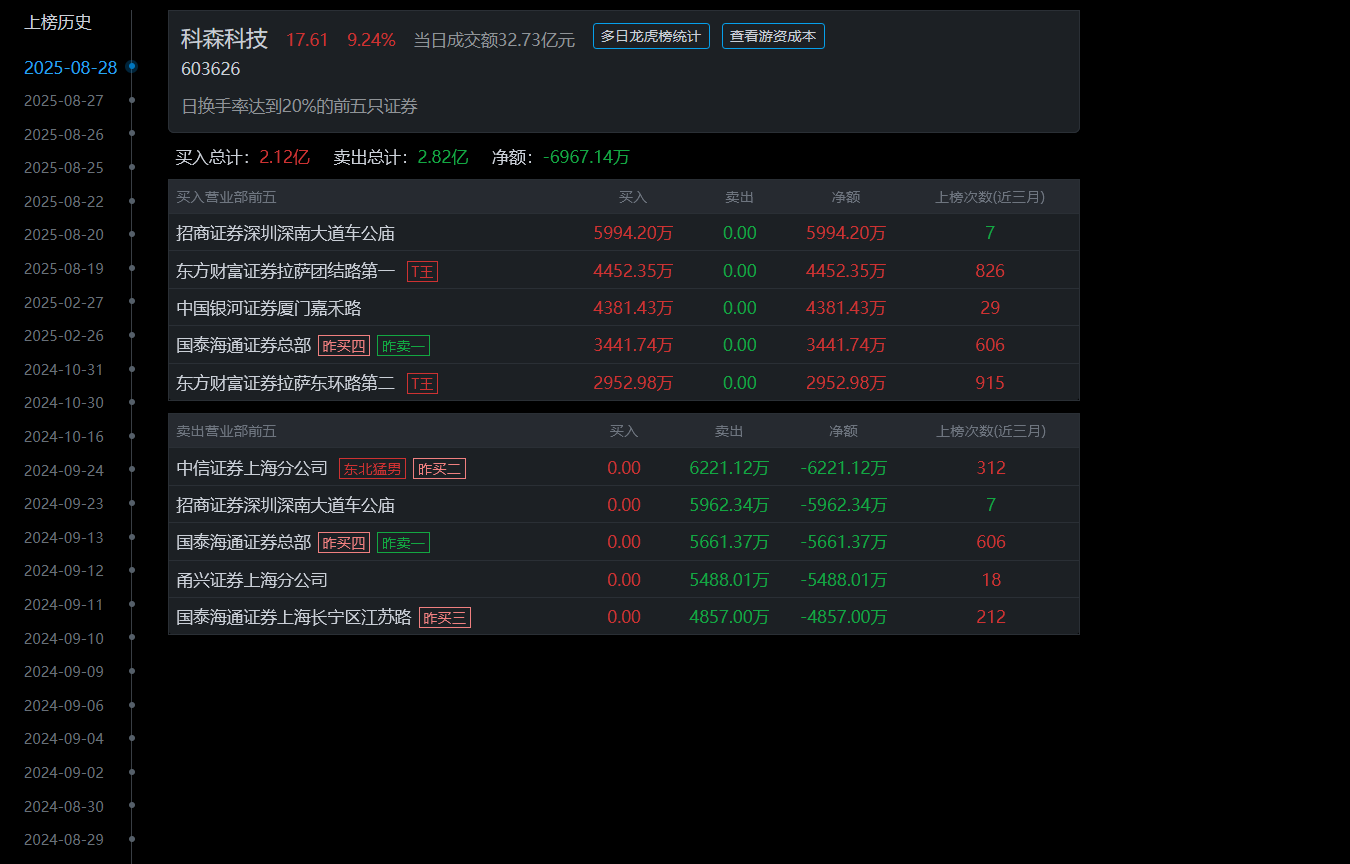The height and width of the screenshot is (864, 1350).
Task: Click listing count 212
Action: (991, 617)
